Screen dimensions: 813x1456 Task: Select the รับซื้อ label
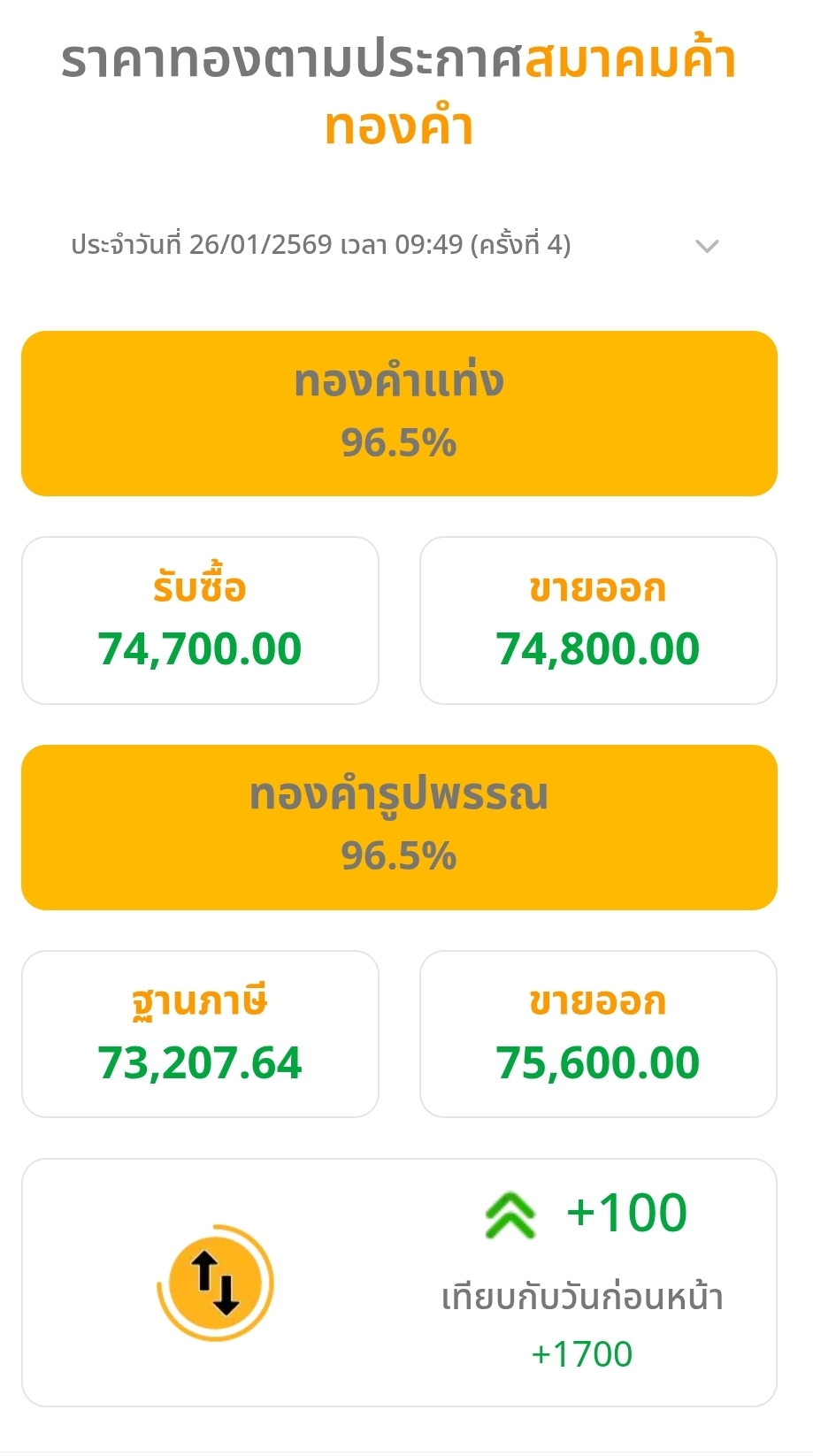point(200,587)
